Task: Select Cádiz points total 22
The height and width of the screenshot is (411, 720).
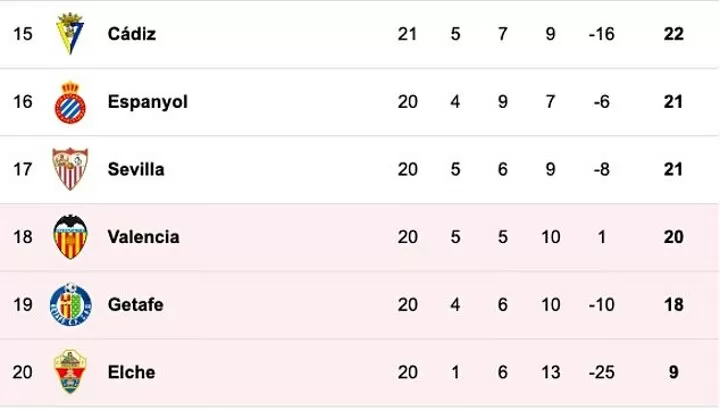Action: click(674, 34)
